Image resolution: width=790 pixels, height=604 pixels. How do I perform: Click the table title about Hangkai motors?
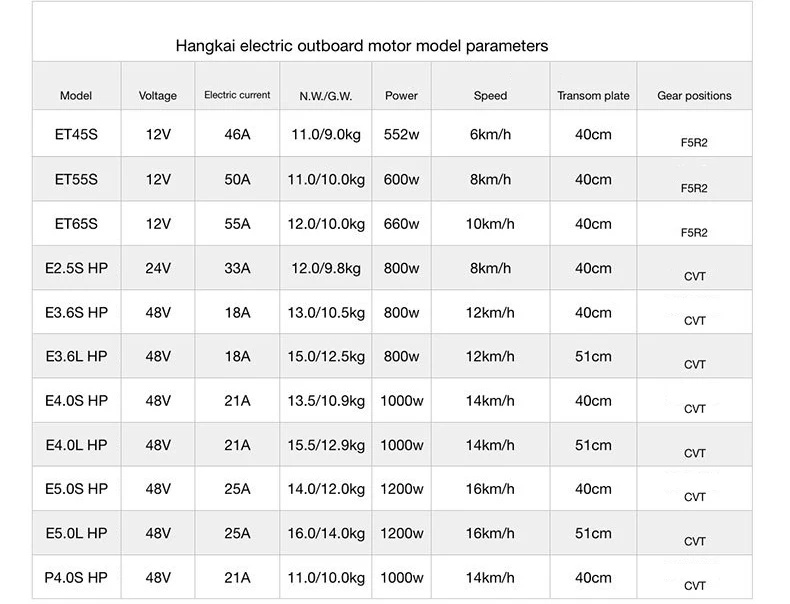coord(361,46)
